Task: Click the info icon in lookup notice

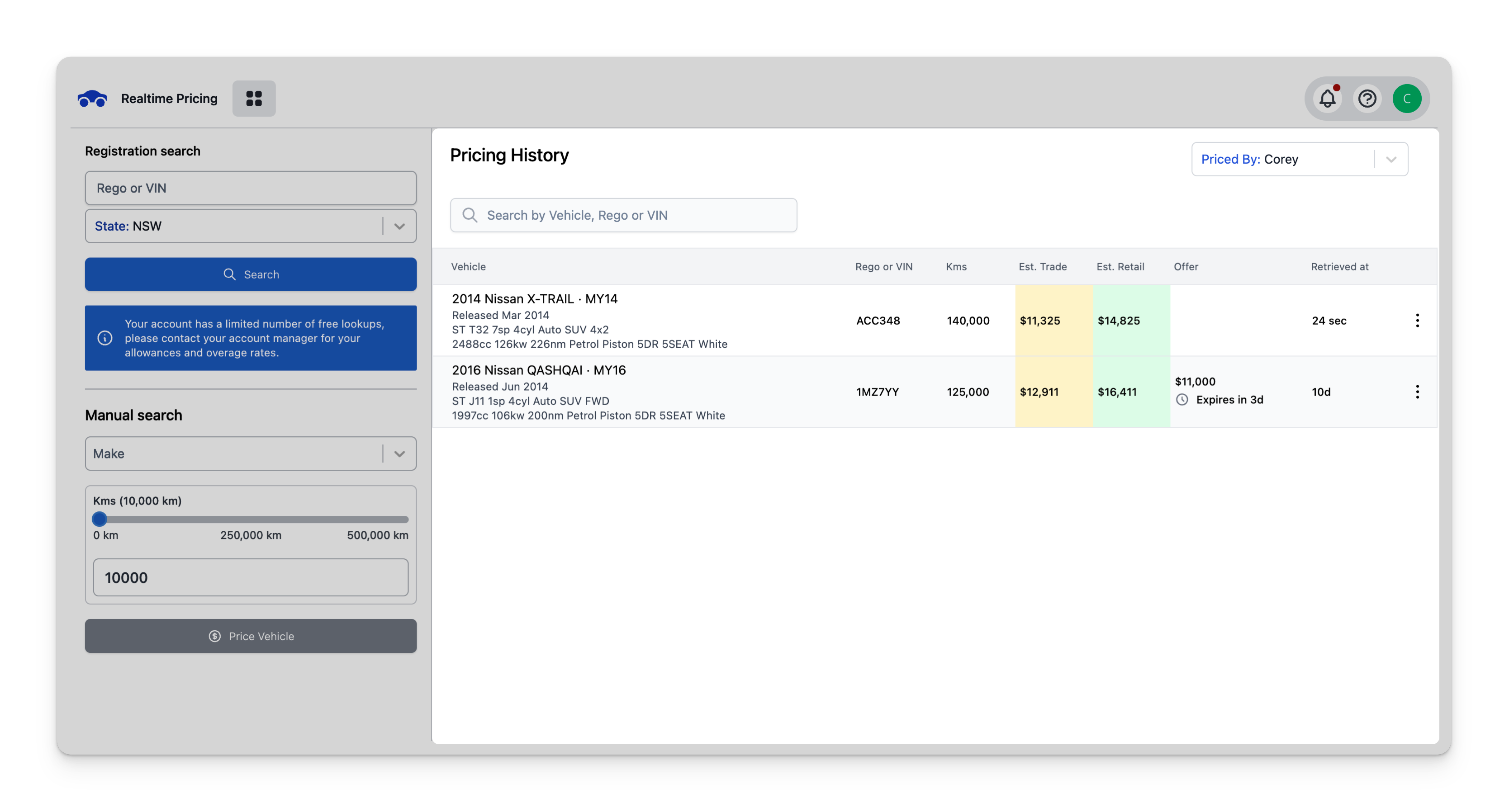Action: tap(105, 338)
